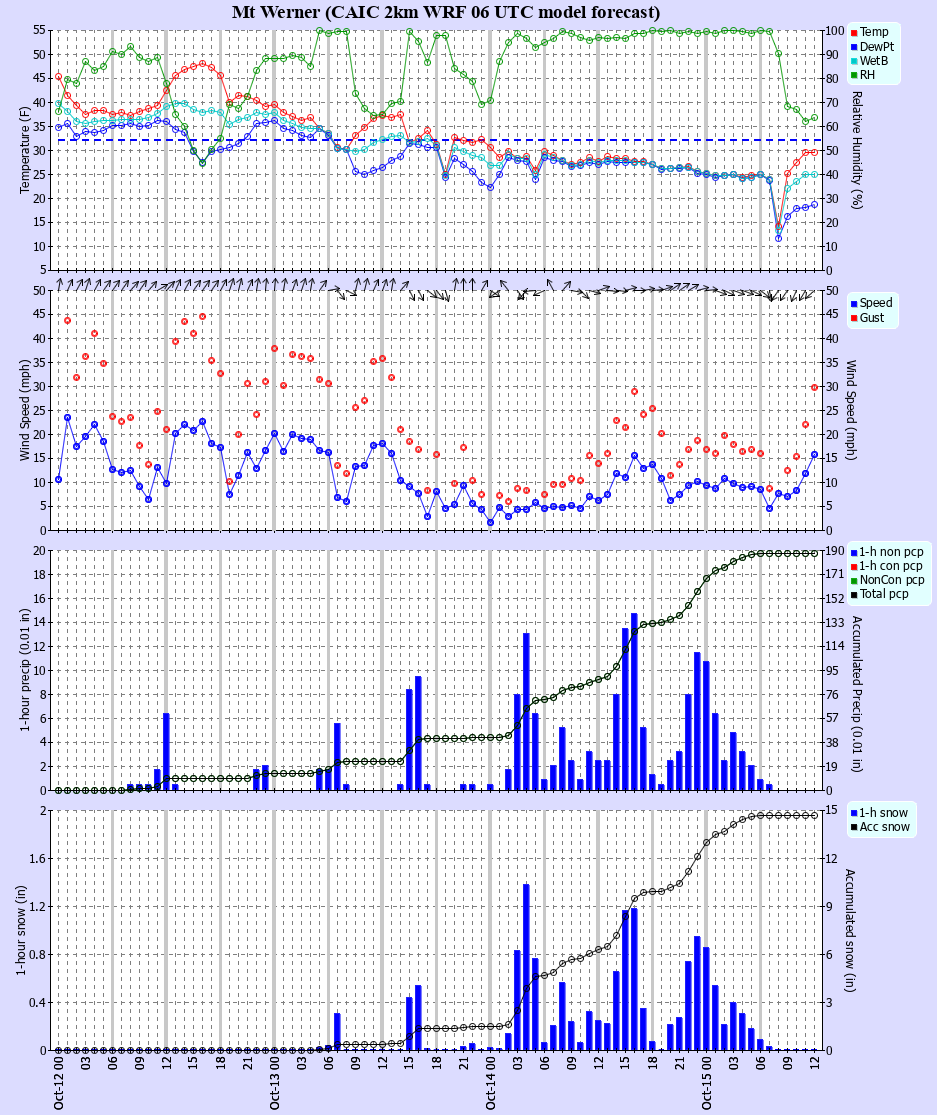The image size is (937, 1115).
Task: Click the tallest precip bar near Oct-14 16
Action: 634,701
